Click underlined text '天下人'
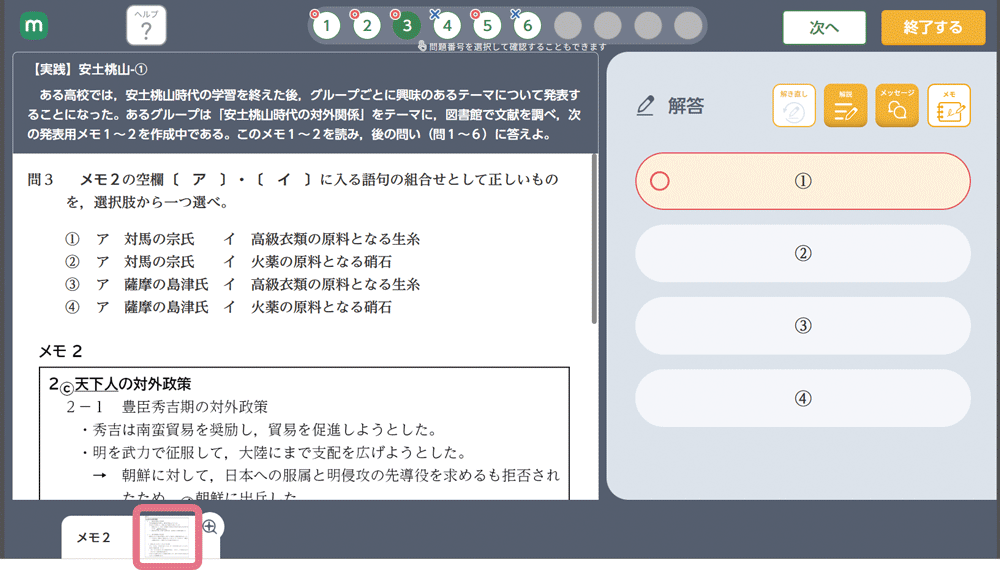 (x=96, y=384)
